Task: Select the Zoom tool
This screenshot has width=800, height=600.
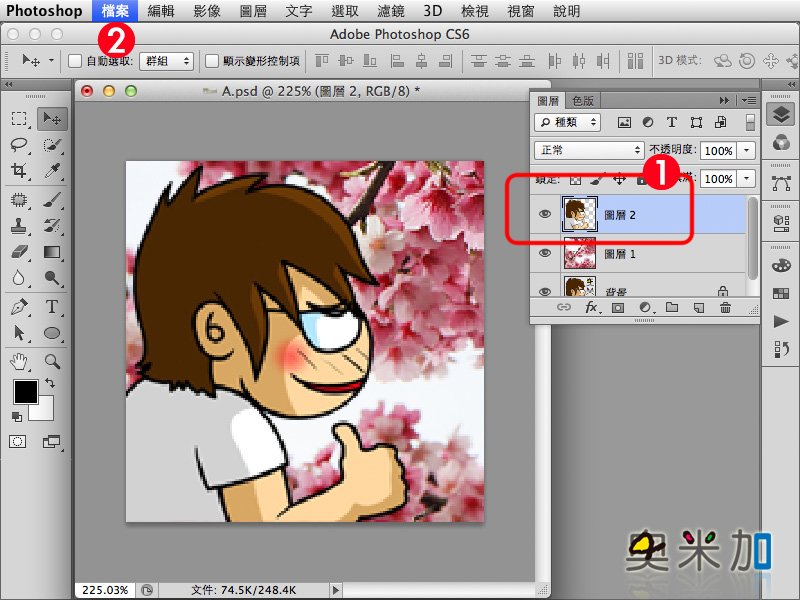Action: (x=52, y=361)
